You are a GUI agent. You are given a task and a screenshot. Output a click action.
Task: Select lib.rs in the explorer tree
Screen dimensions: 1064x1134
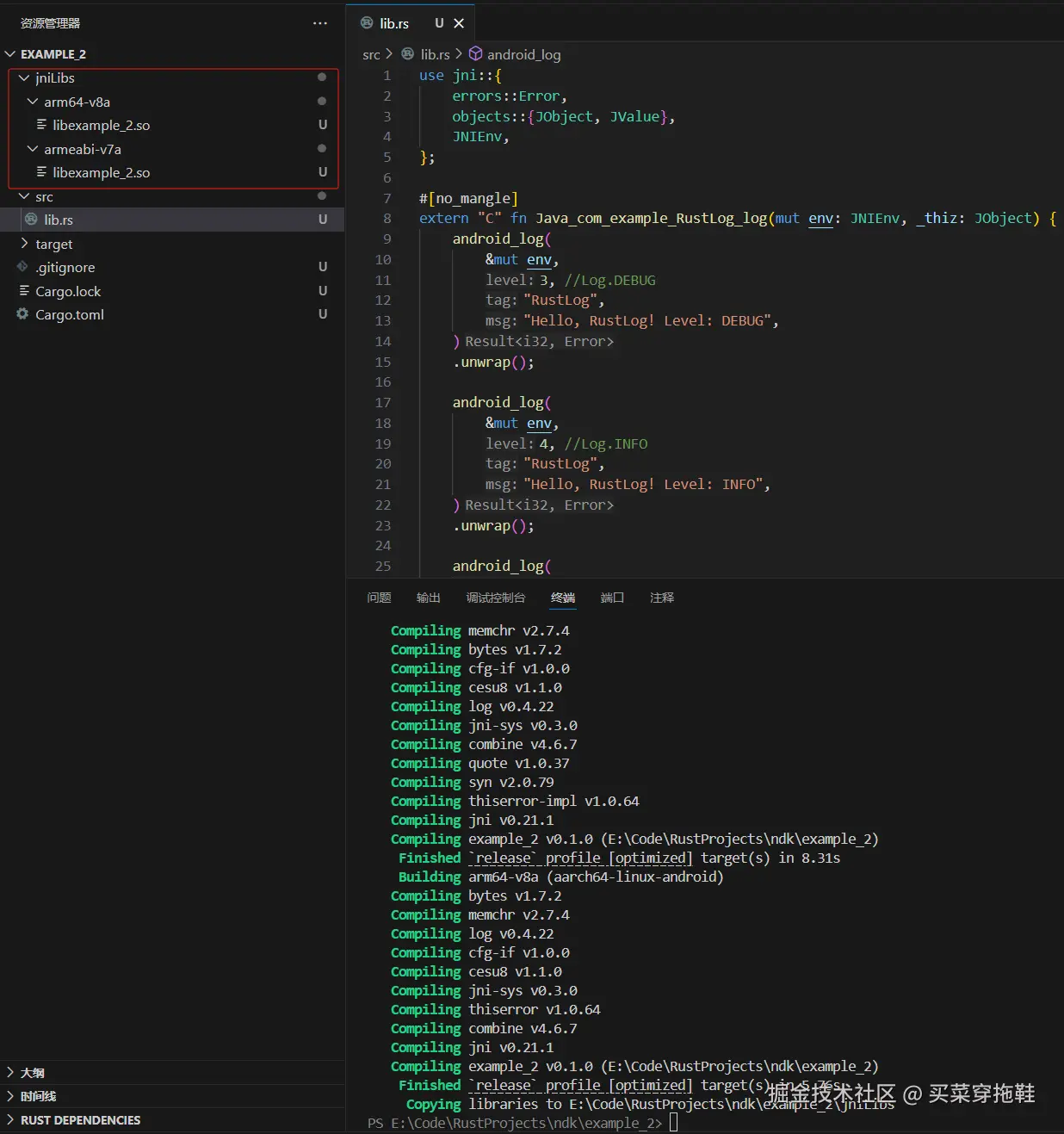pos(172,220)
